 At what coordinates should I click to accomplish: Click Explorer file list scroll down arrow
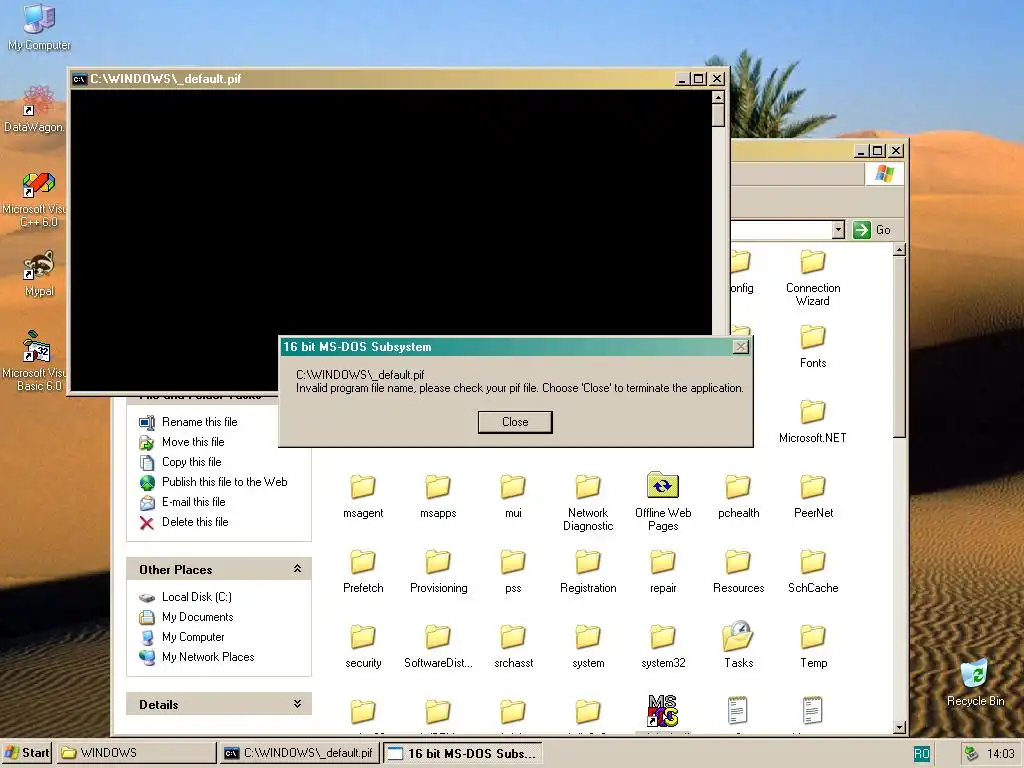click(x=899, y=727)
